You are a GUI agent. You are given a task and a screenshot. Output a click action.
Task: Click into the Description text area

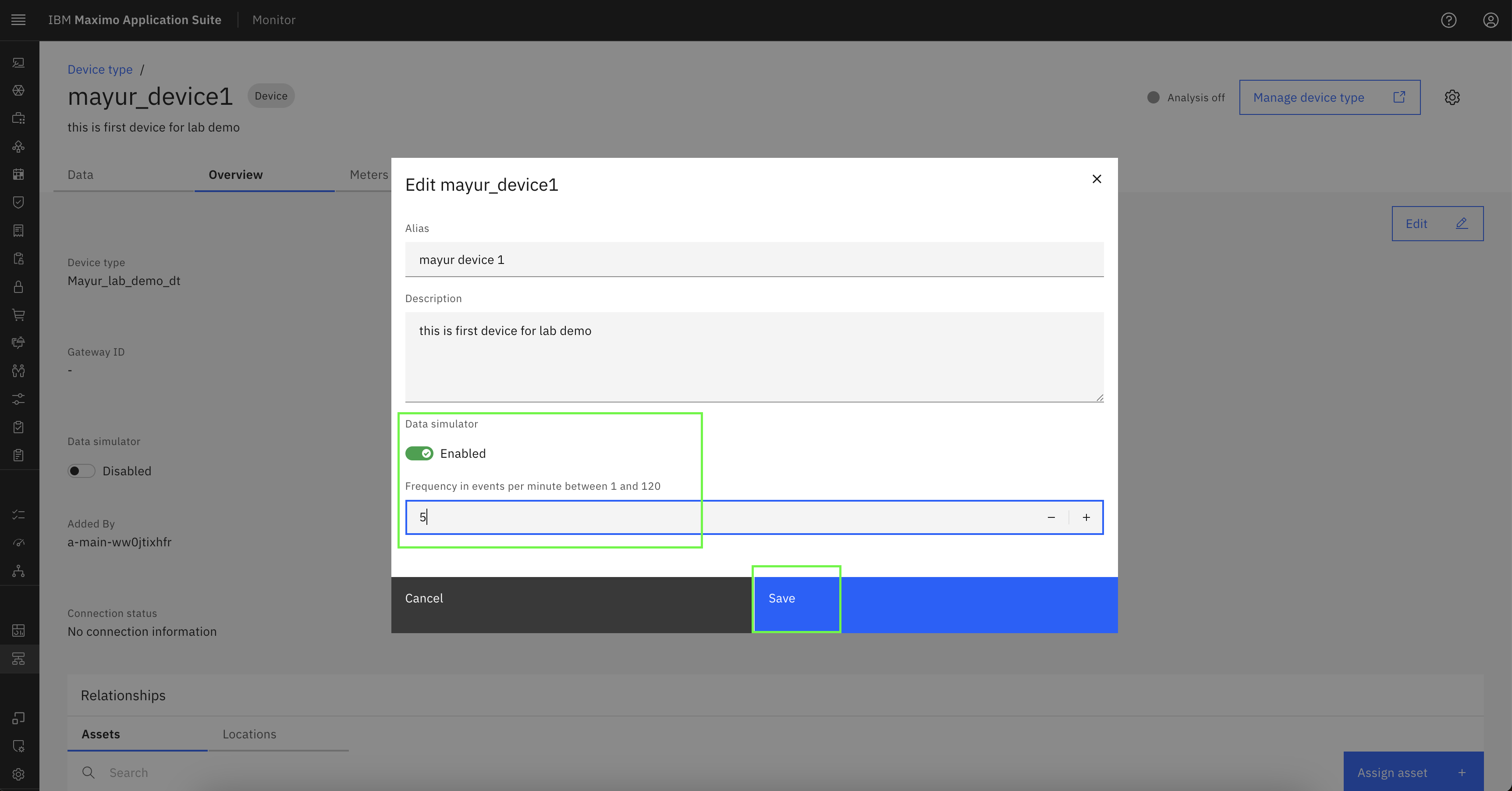click(x=754, y=357)
